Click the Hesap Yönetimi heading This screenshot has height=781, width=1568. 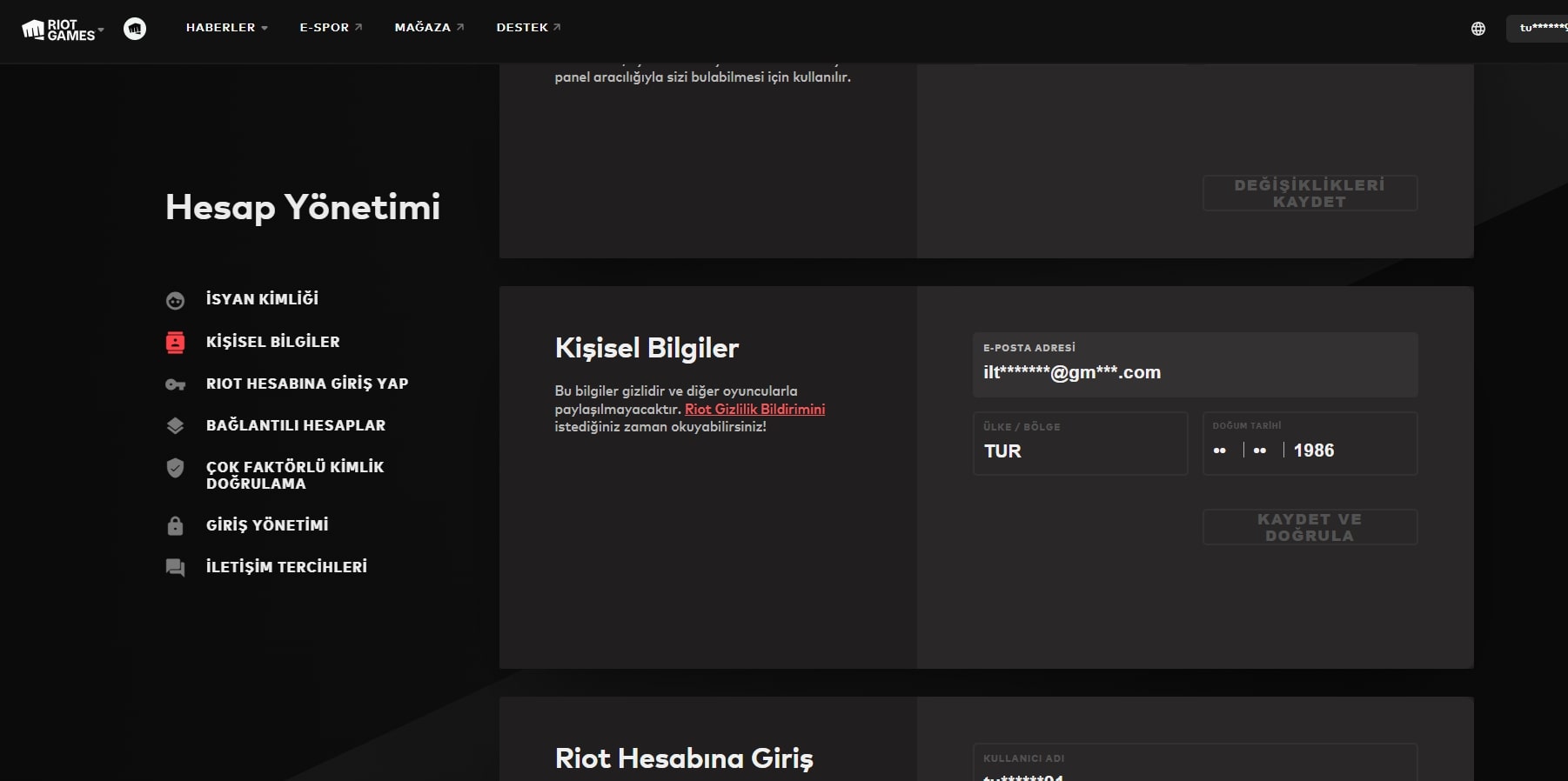click(303, 208)
